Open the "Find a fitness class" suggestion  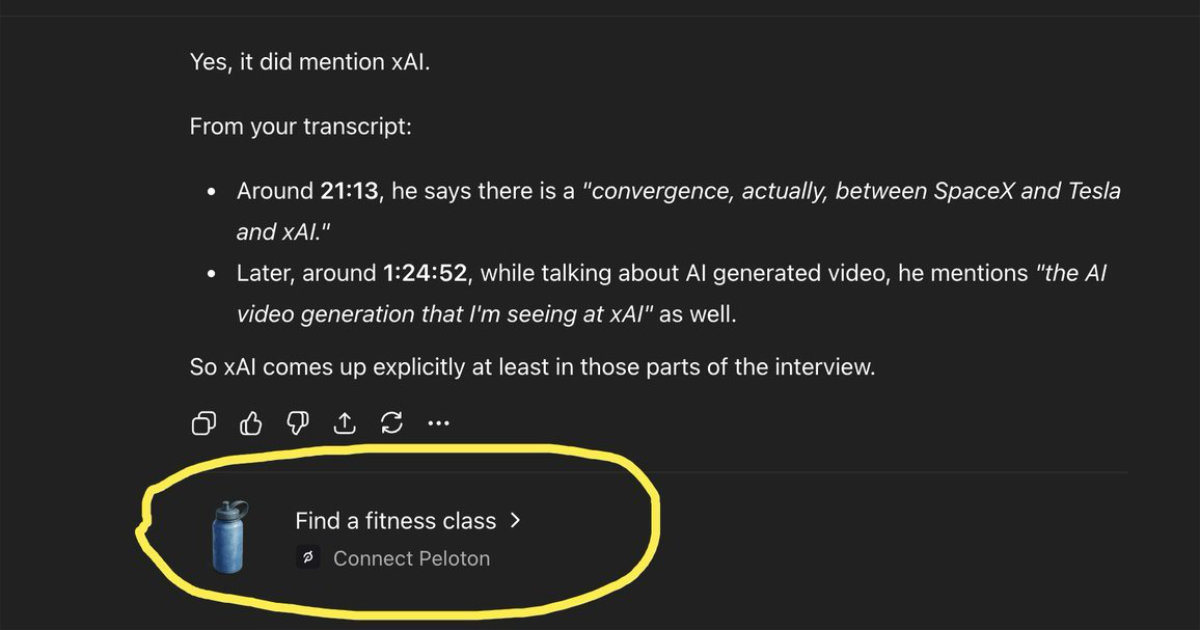[x=395, y=521]
